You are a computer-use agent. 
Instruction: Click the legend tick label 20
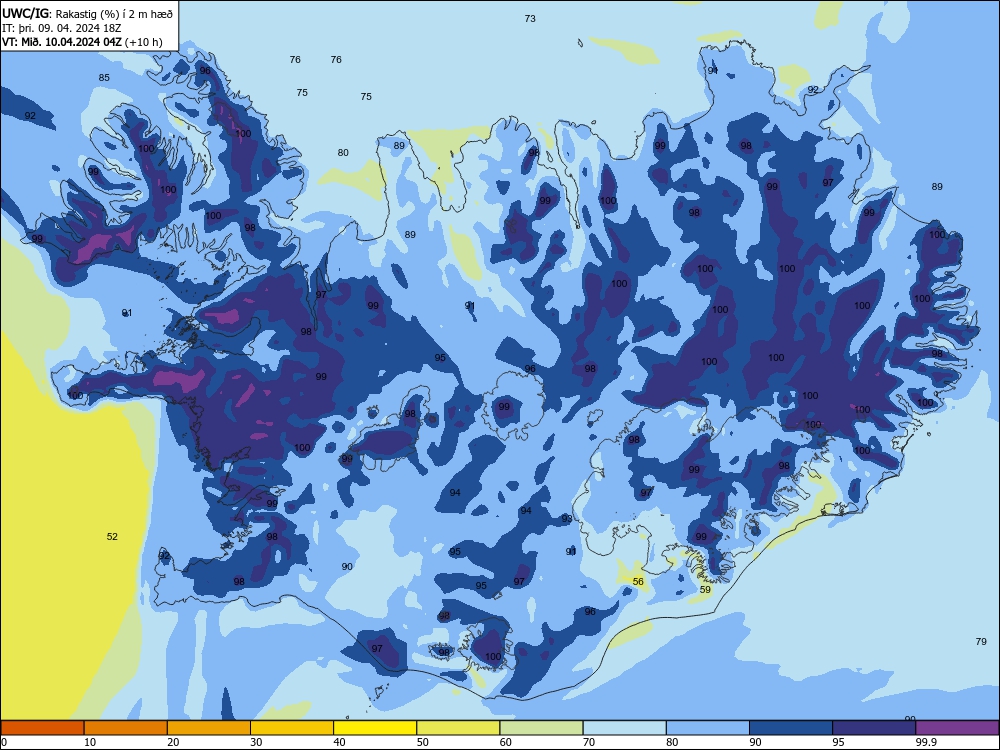173,742
